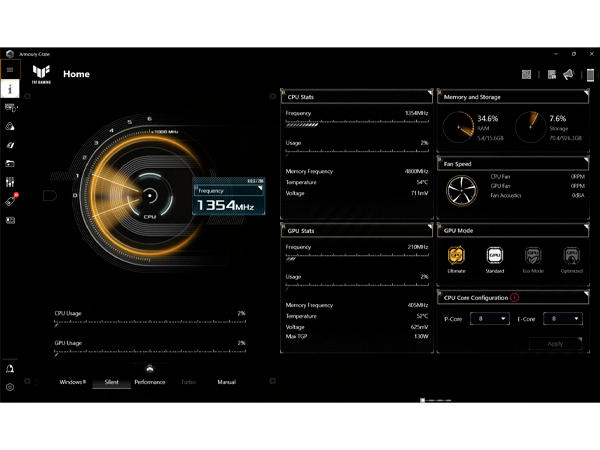Click the Apply button
Viewport: 600px width, 450px height.
click(x=555, y=344)
